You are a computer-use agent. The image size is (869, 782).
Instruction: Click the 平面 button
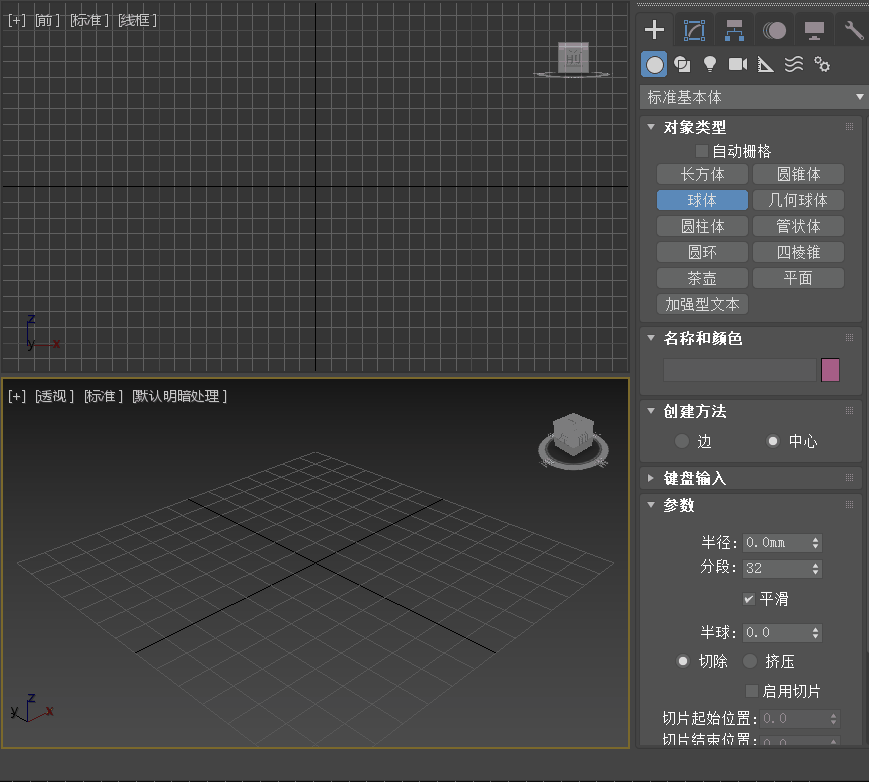798,278
